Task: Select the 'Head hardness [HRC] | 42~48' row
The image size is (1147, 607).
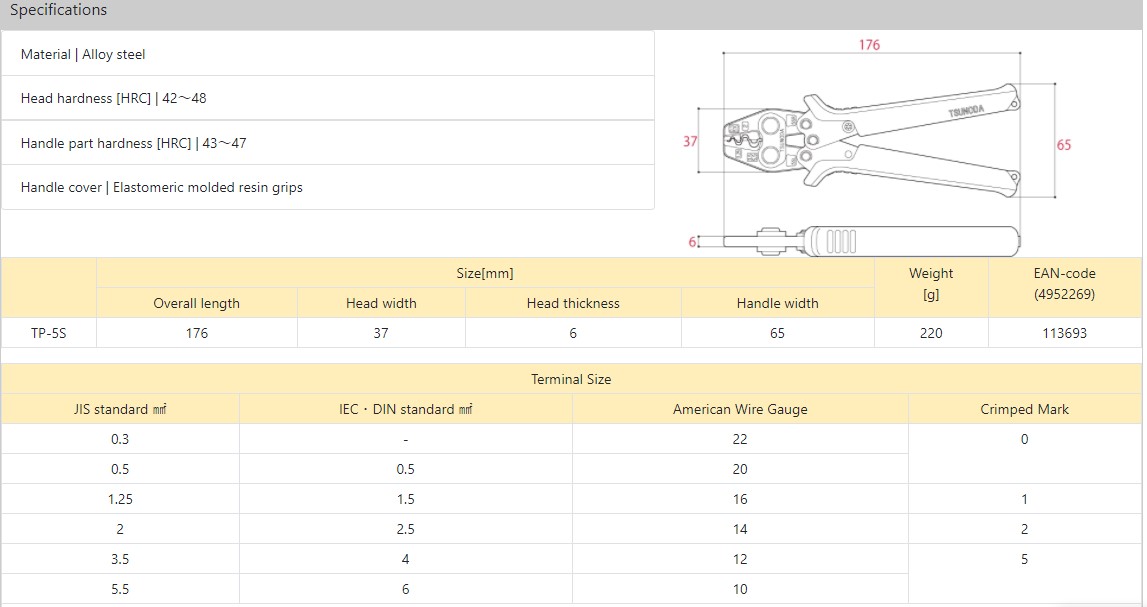Action: (328, 98)
